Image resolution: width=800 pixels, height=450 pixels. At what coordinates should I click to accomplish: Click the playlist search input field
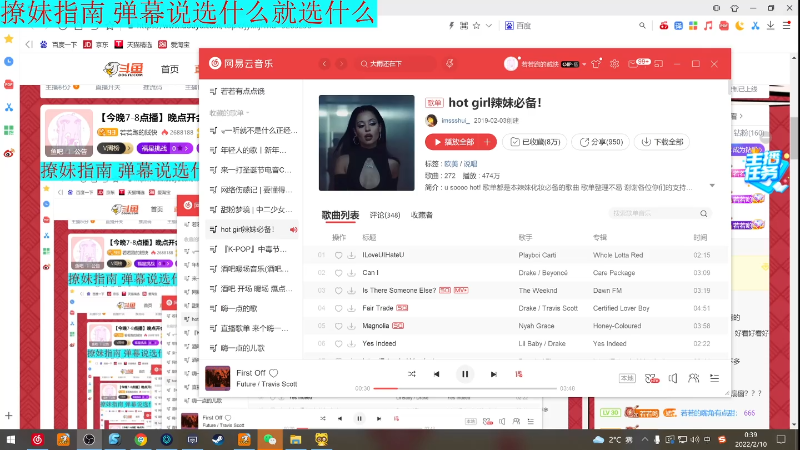[655, 213]
